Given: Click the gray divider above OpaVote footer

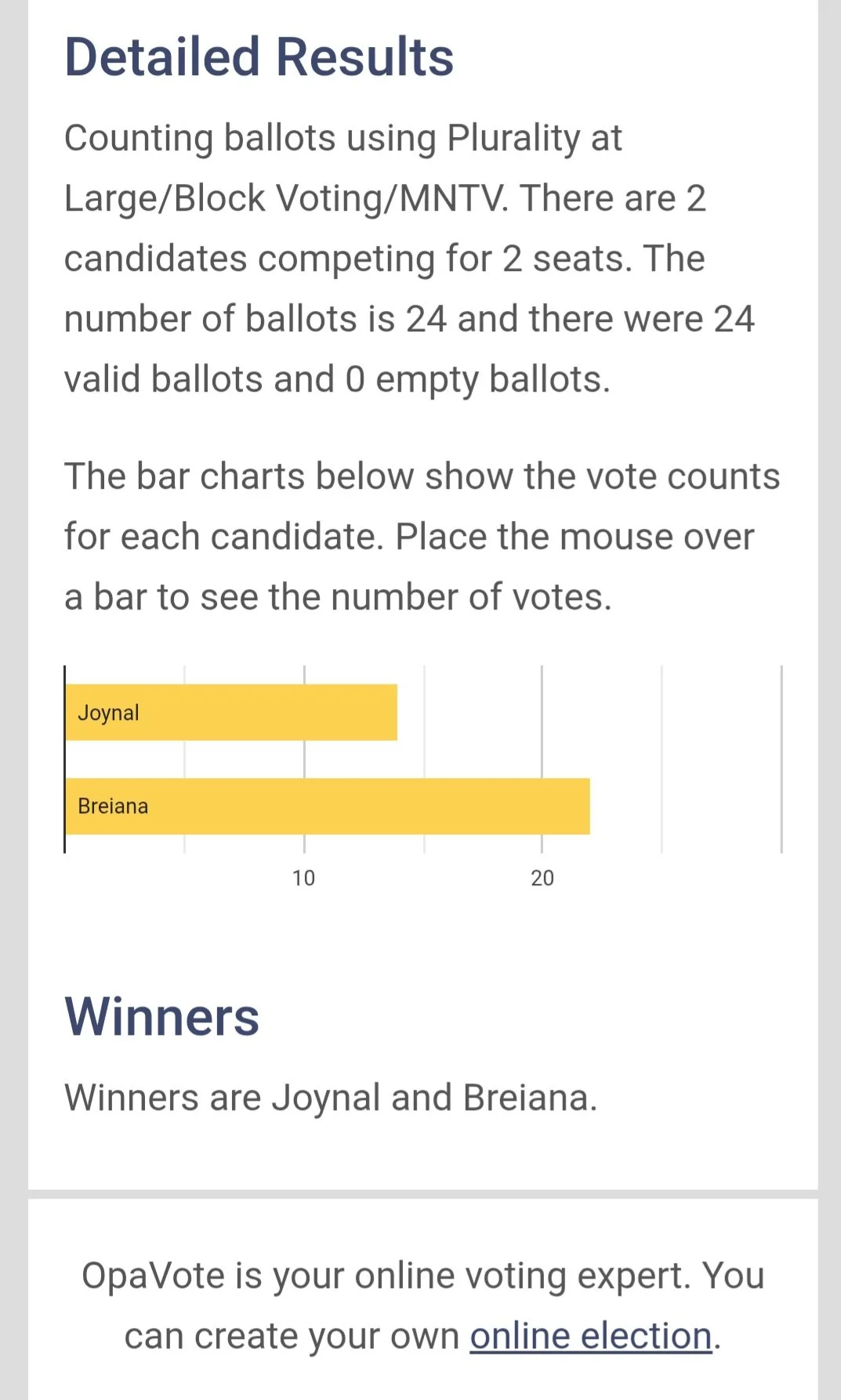Looking at the screenshot, I should [x=422, y=1194].
